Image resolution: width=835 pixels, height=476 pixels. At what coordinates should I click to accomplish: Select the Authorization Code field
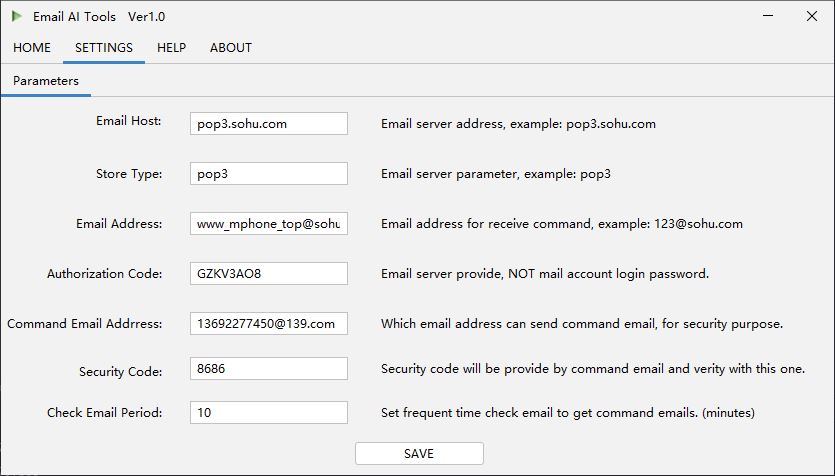coord(269,274)
